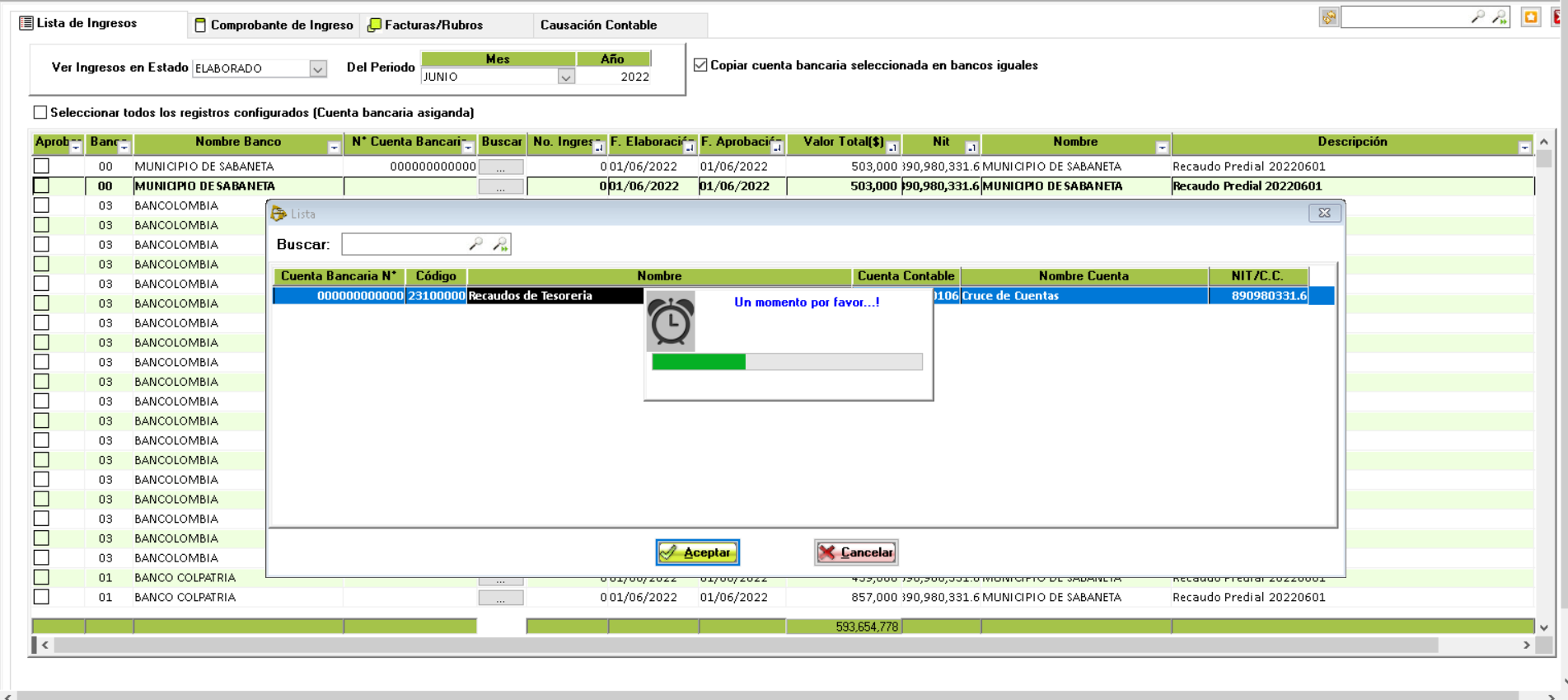Screen dimensions: 1568x700
Task: Open Nombre Banco column filter dropdown
Action: coord(334,148)
